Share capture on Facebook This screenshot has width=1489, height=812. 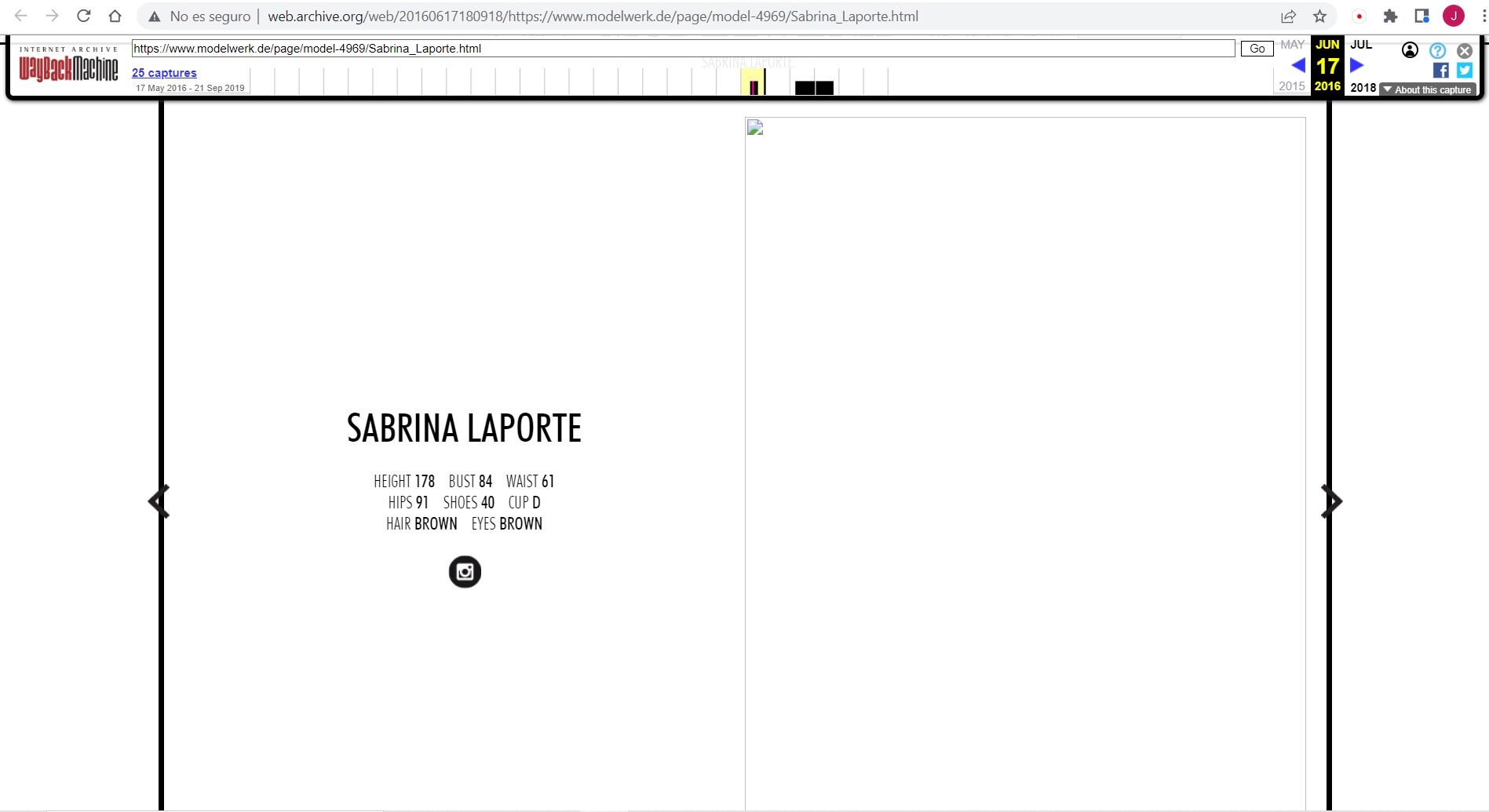tap(1441, 70)
